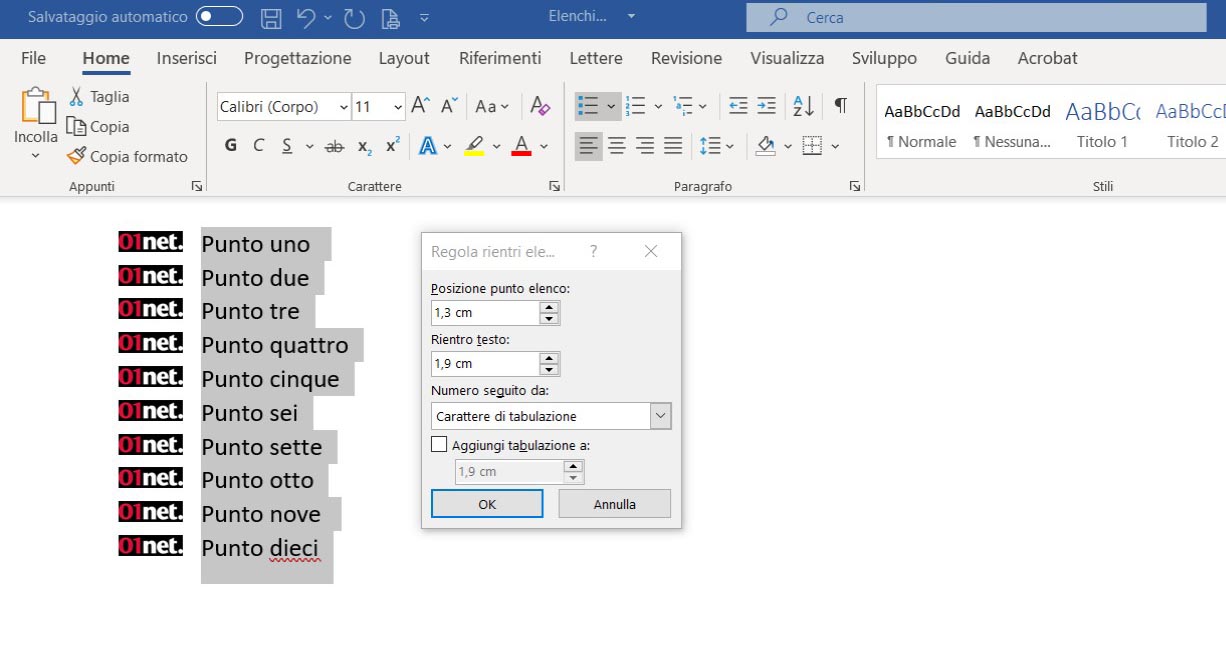1226x650 pixels.
Task: Click the Rientro testo input field
Action: point(485,364)
